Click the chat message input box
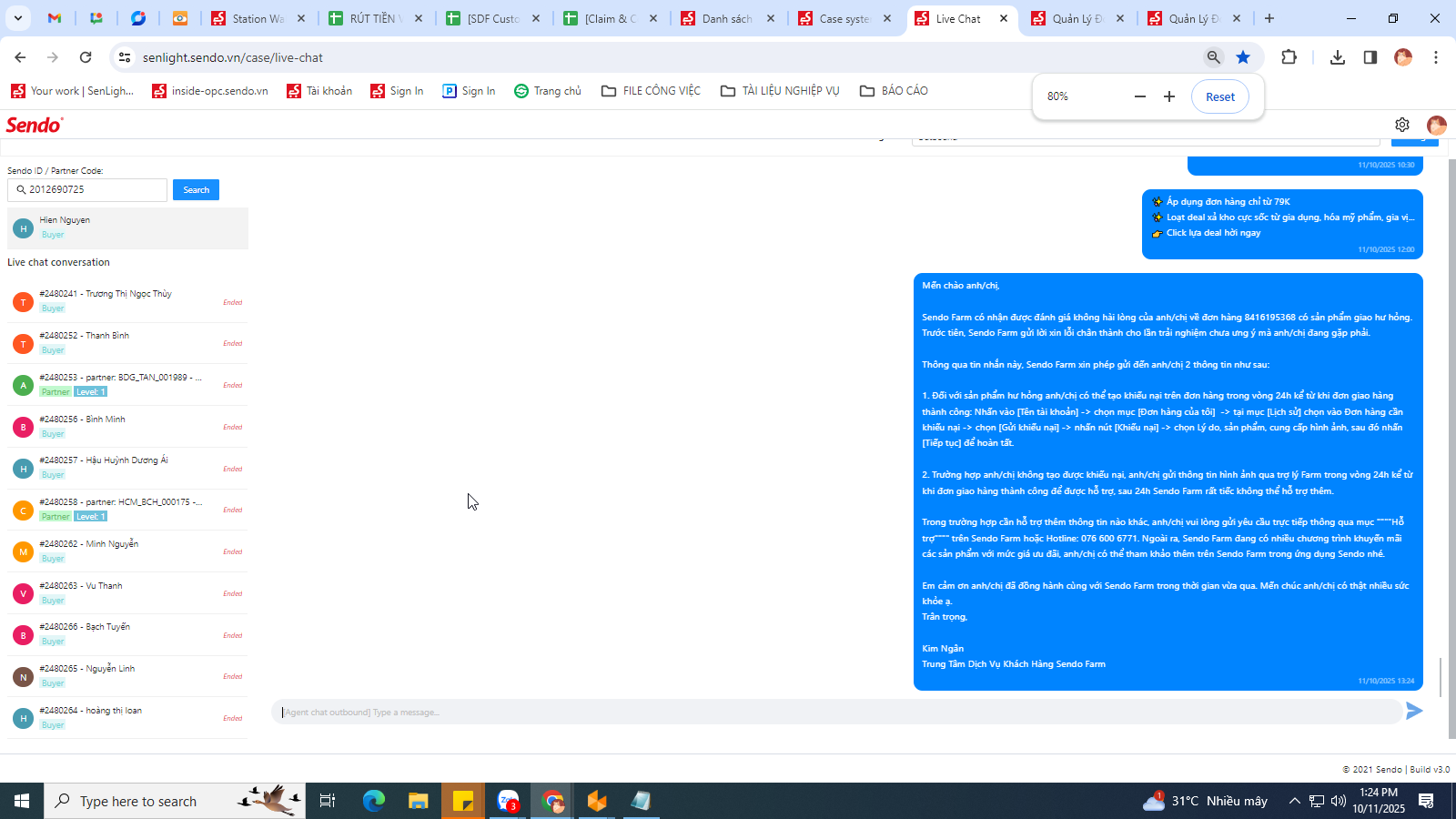This screenshot has width=1456, height=819. [x=836, y=712]
